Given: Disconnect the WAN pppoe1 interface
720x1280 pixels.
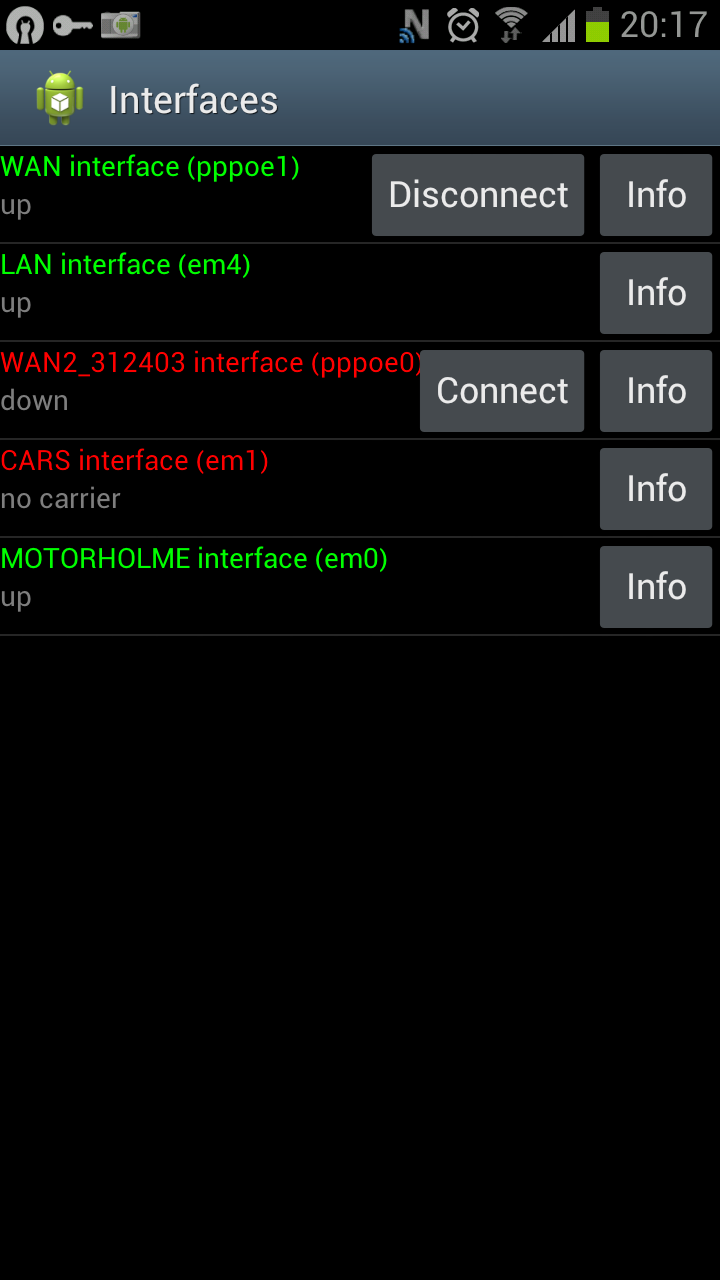Looking at the screenshot, I should pos(478,195).
